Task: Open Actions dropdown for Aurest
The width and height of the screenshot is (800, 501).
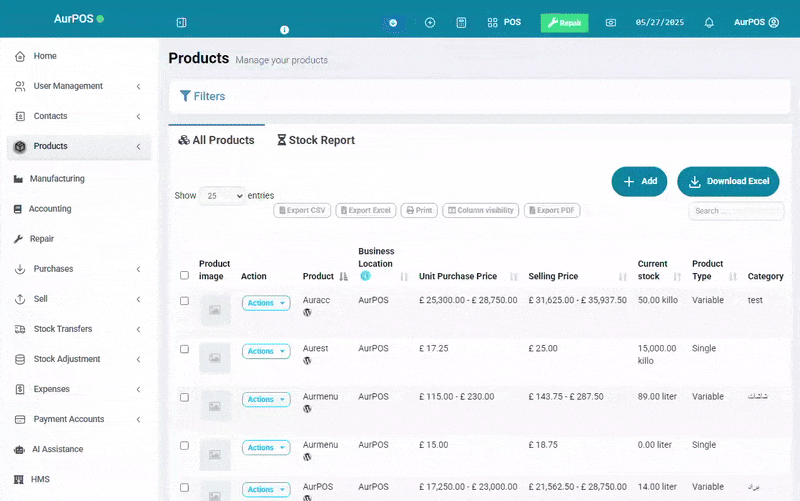Action: click(266, 352)
